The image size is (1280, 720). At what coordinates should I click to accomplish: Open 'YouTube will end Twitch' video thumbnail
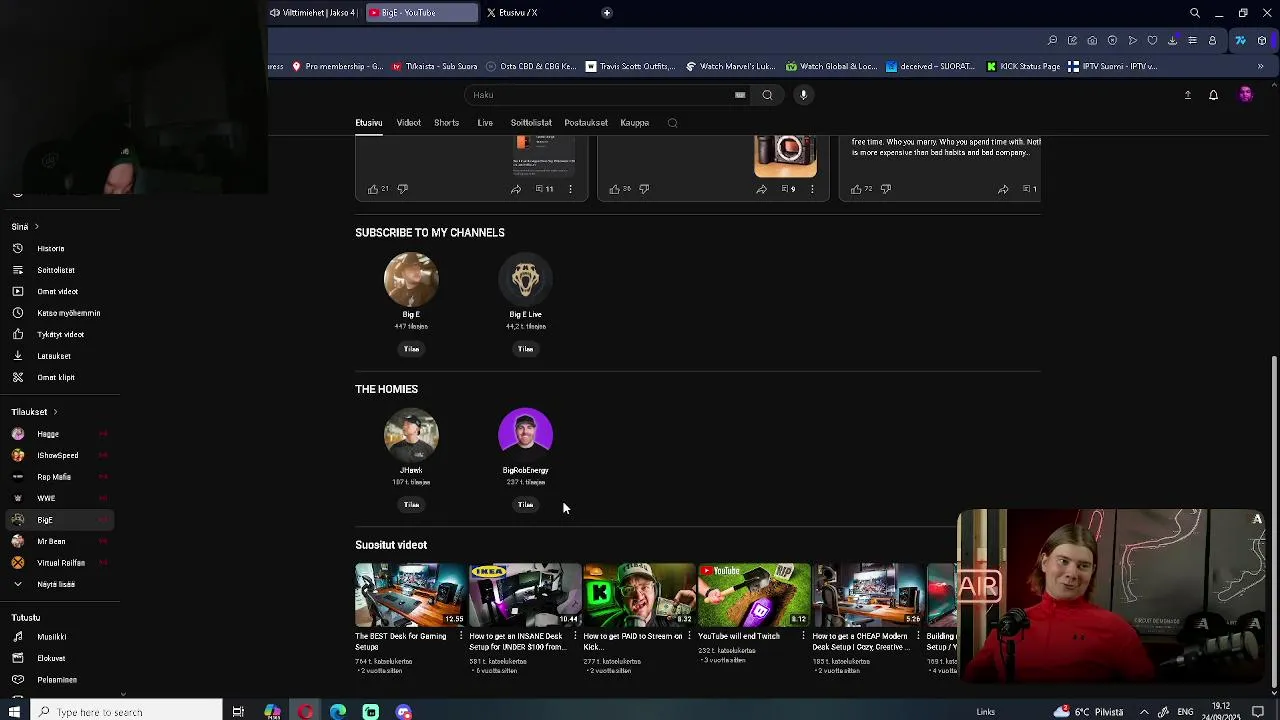click(x=753, y=595)
